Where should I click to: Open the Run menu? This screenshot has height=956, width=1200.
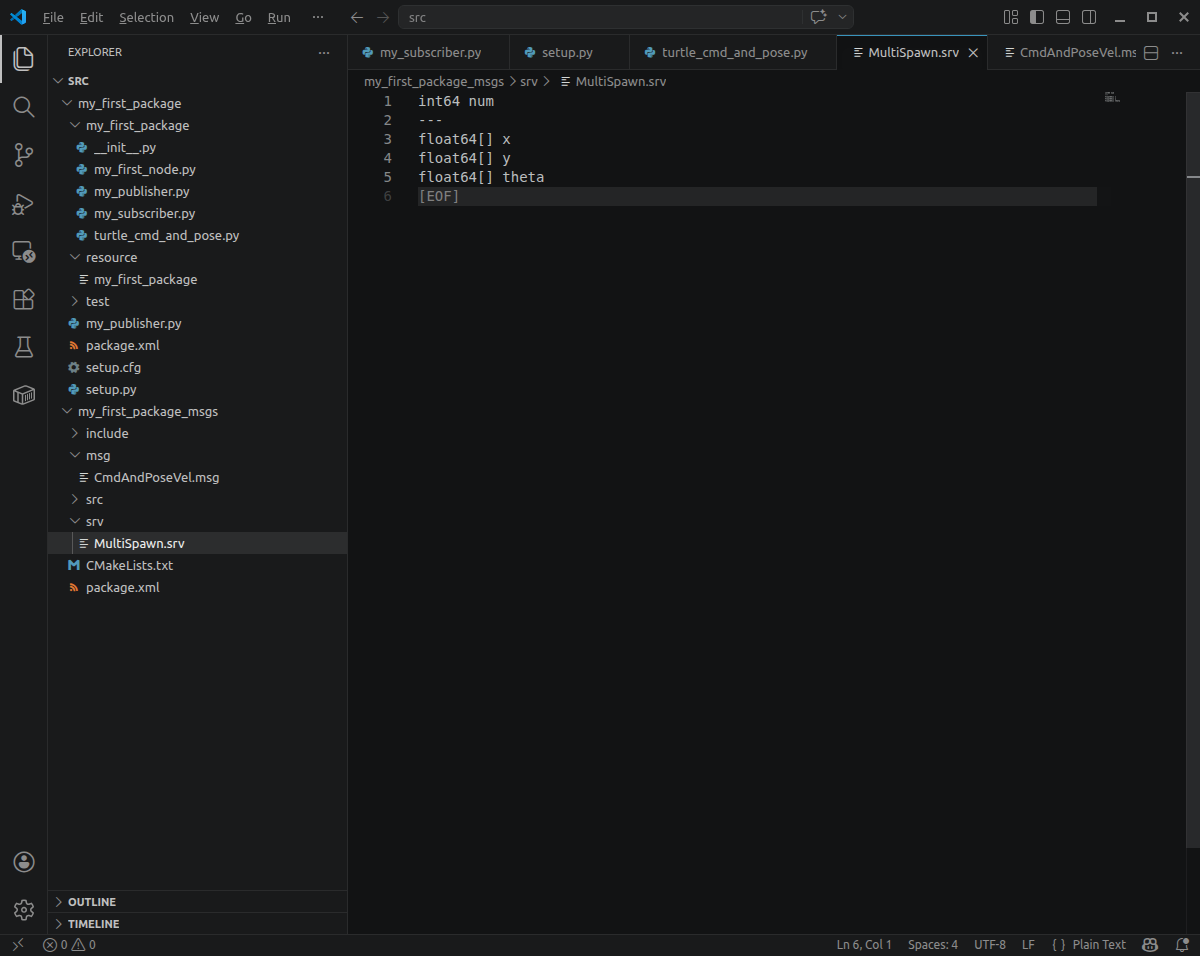click(279, 17)
